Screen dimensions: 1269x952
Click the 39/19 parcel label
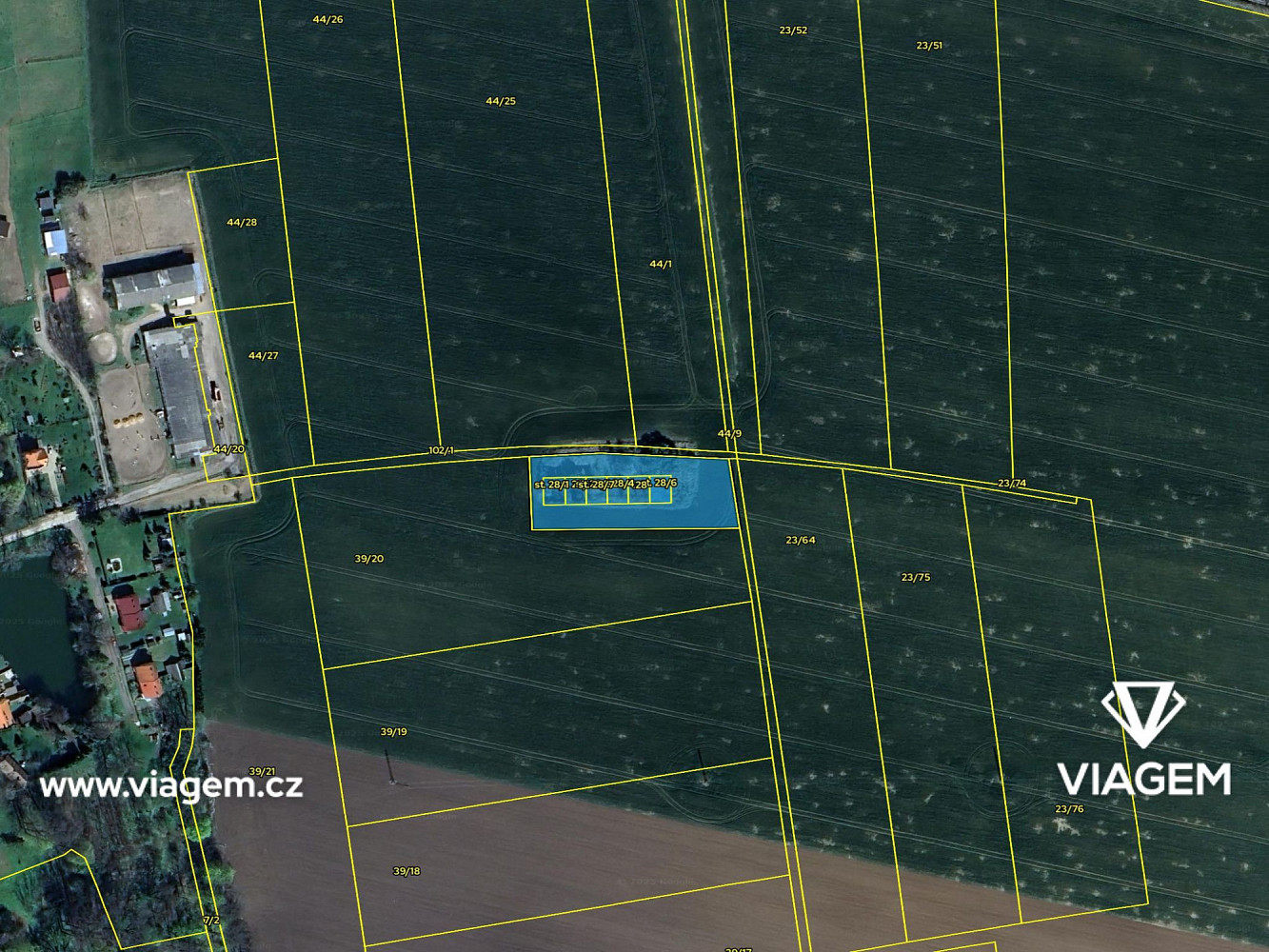[x=393, y=732]
